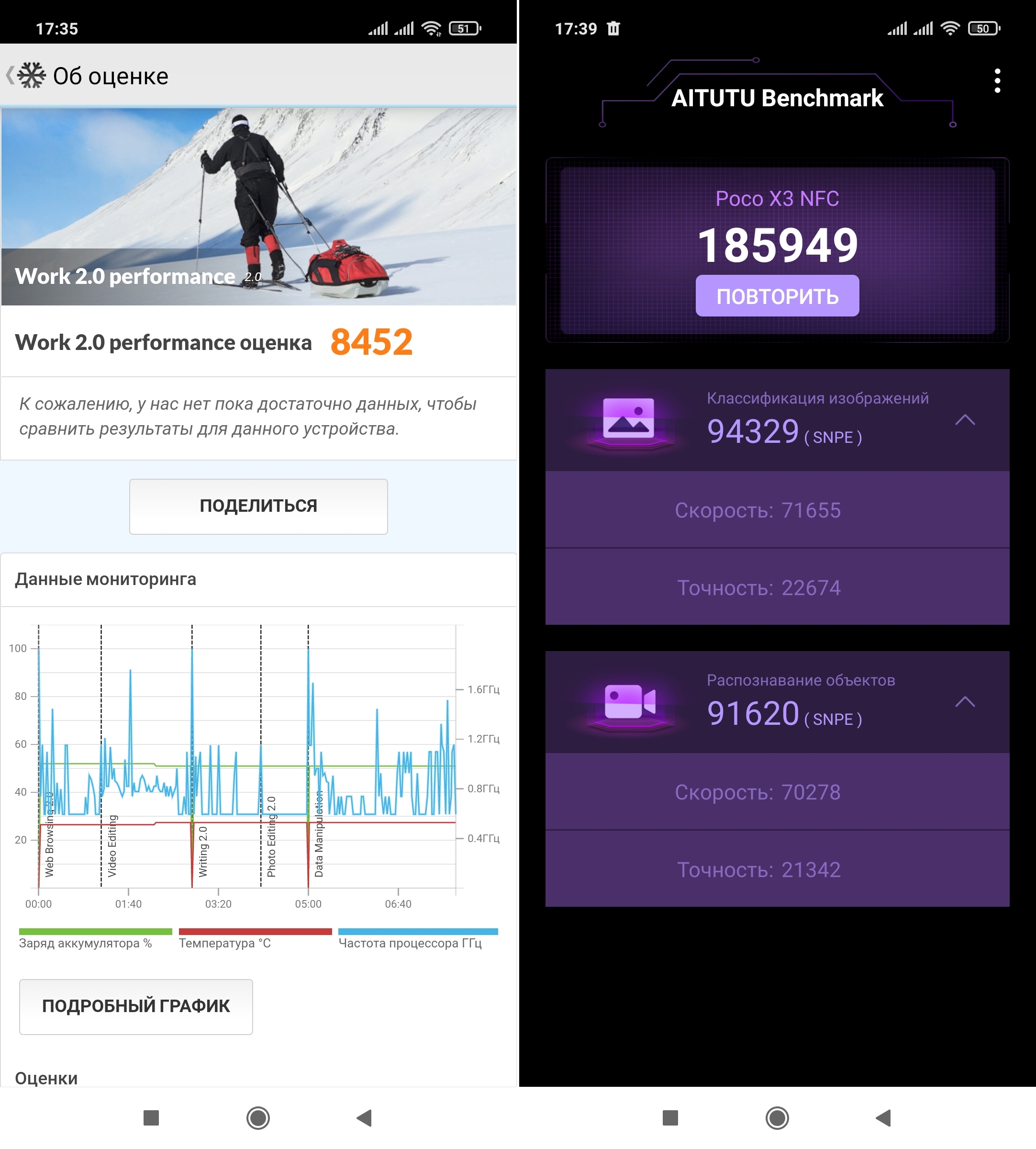Tap the trash icon in status bar

(x=613, y=28)
